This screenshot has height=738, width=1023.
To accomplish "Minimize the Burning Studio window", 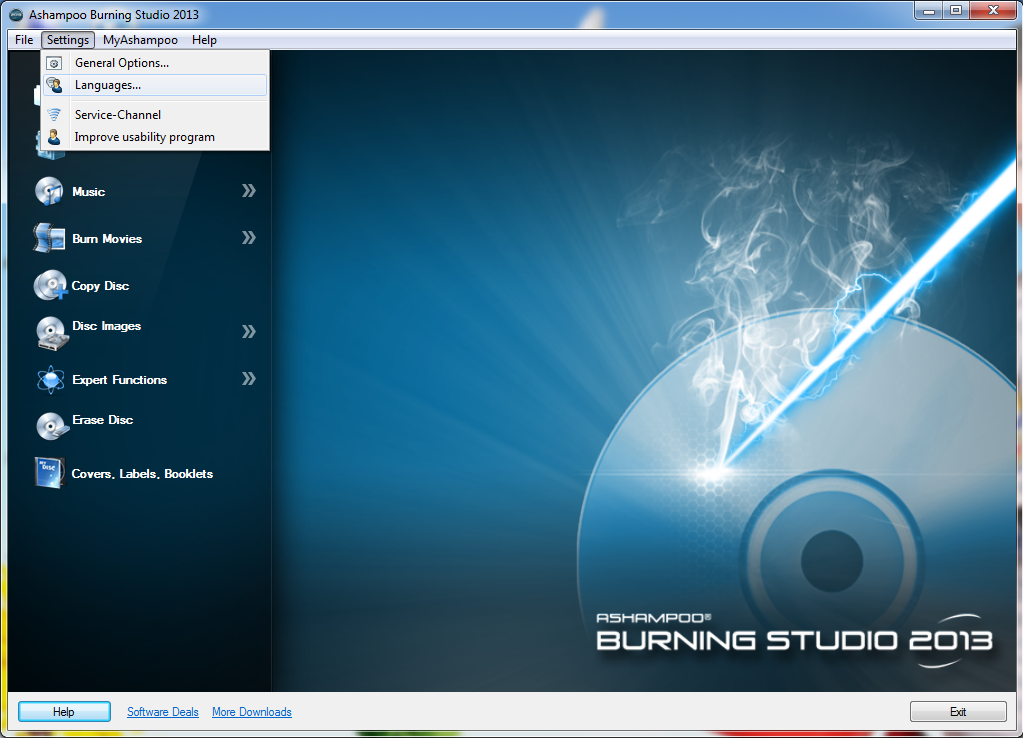I will [928, 10].
